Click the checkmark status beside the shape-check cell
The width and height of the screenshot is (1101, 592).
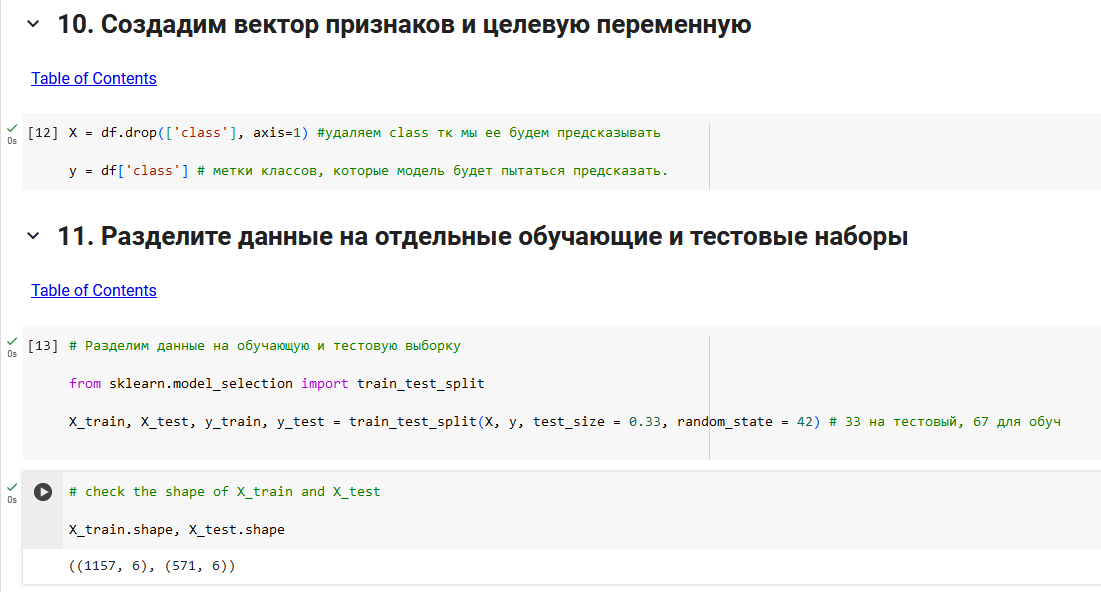click(x=12, y=487)
